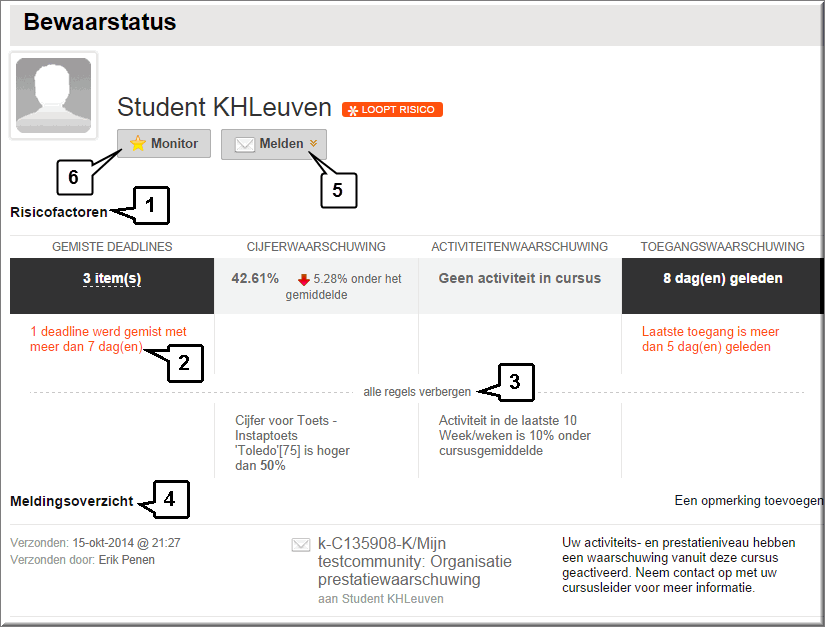Open the '3 item(s)' missed deadlines link
The height and width of the screenshot is (627, 825).
click(x=111, y=278)
